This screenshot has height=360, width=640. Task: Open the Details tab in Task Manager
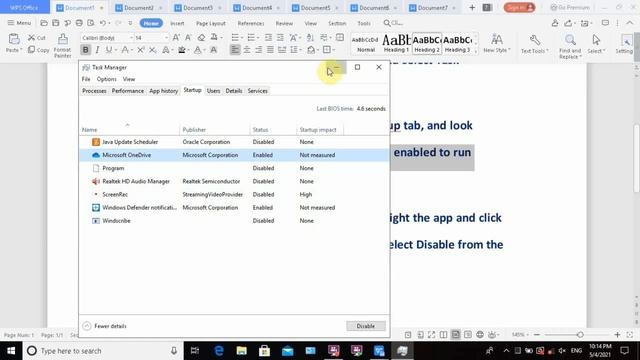[234, 91]
